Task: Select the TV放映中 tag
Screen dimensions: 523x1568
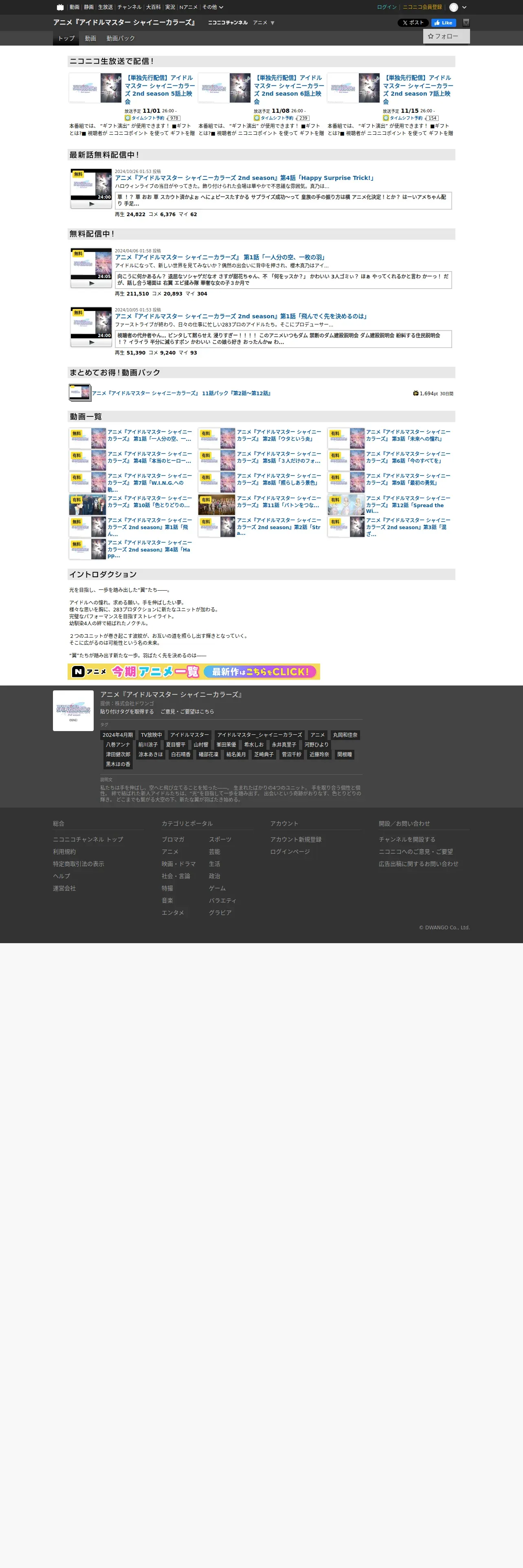Action: (x=152, y=735)
